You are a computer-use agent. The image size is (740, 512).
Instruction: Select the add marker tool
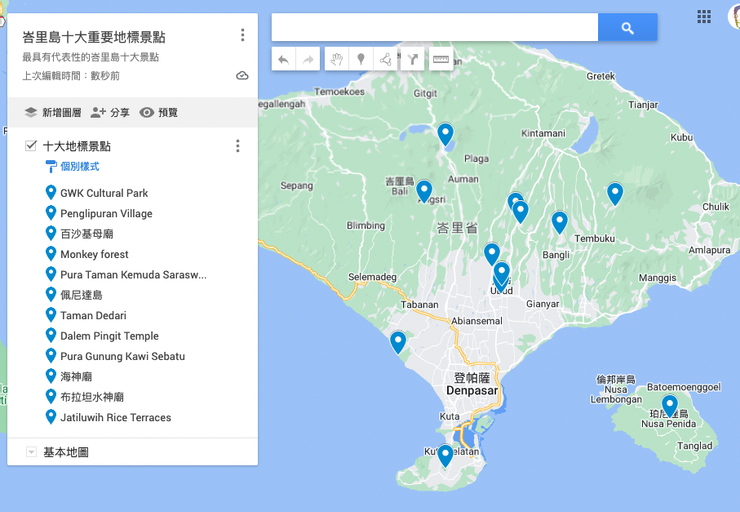(361, 59)
